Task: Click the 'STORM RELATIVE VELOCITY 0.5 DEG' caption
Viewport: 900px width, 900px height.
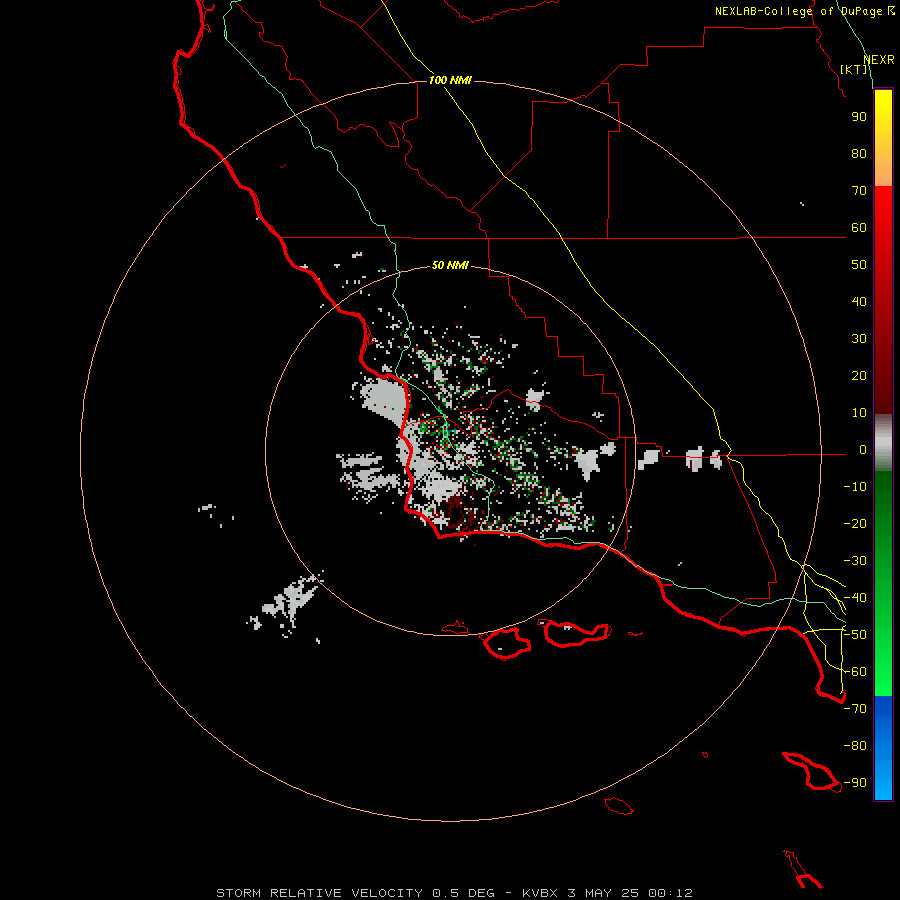Action: [355, 893]
